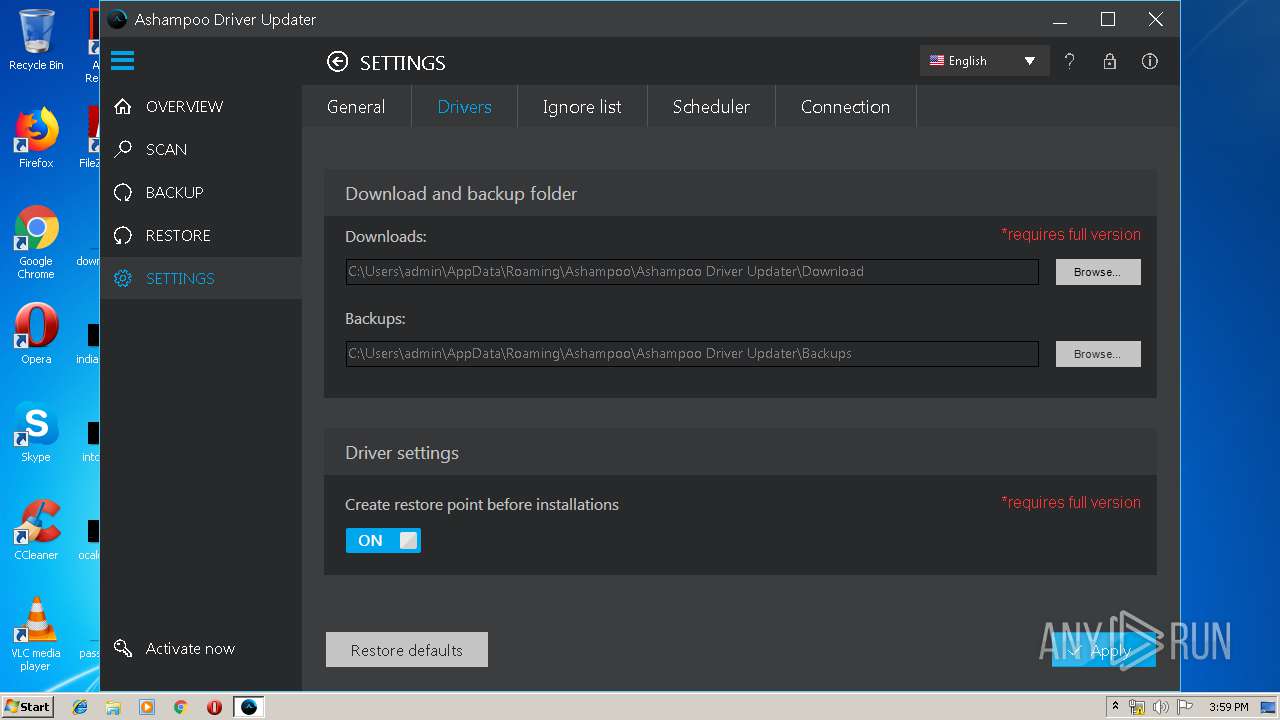
Task: Open the Opera taskbar icon
Action: click(x=214, y=707)
